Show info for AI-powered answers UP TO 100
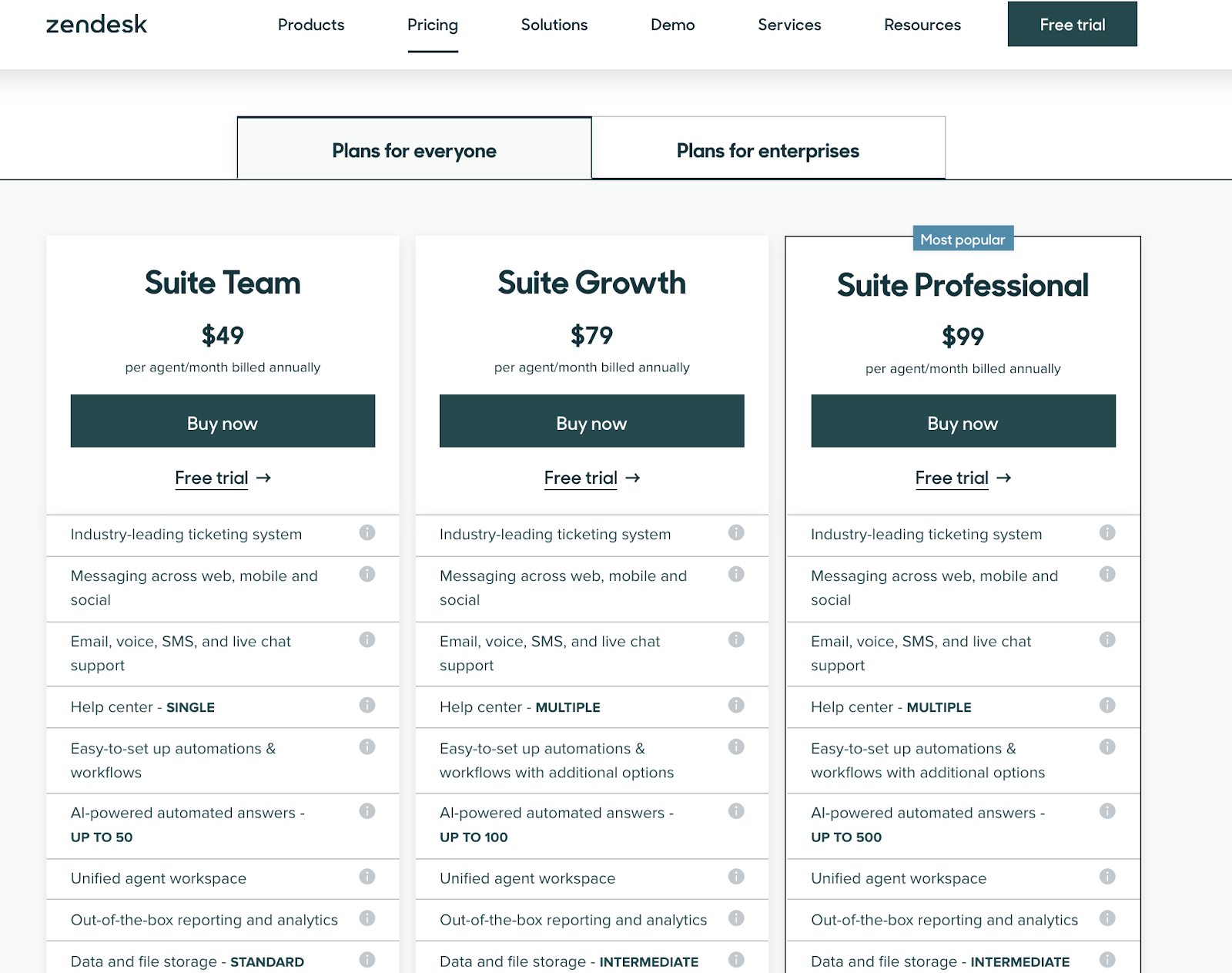 (736, 810)
